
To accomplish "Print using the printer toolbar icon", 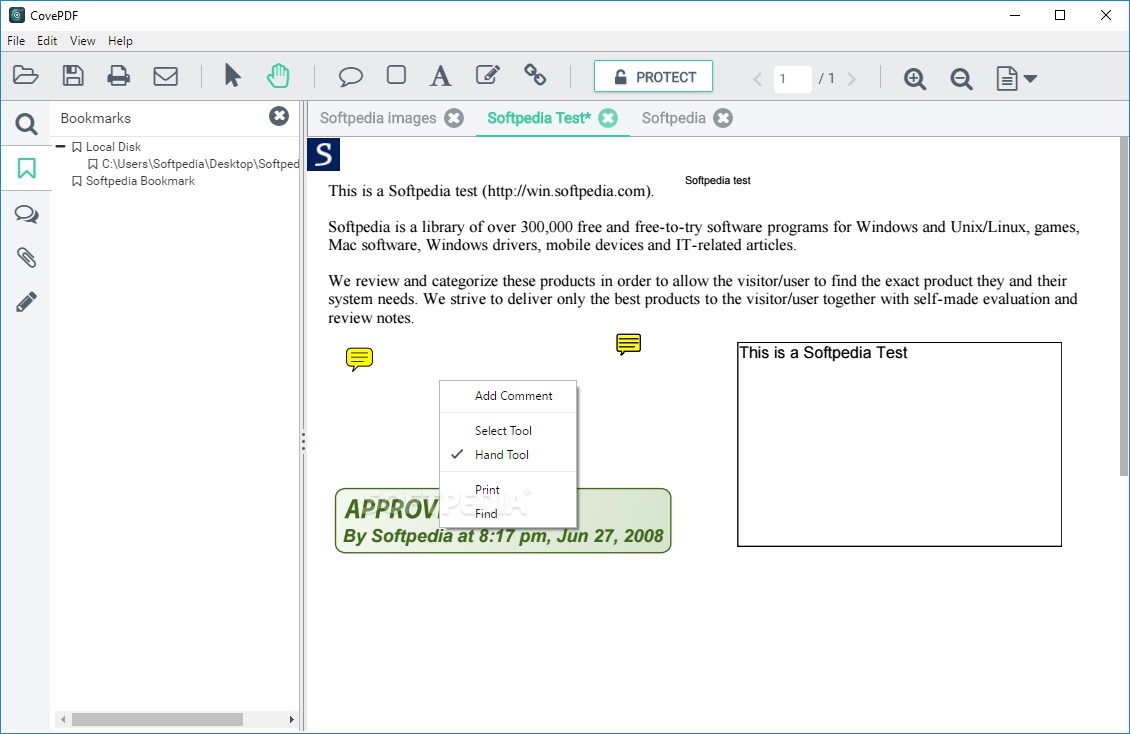I will point(118,76).
